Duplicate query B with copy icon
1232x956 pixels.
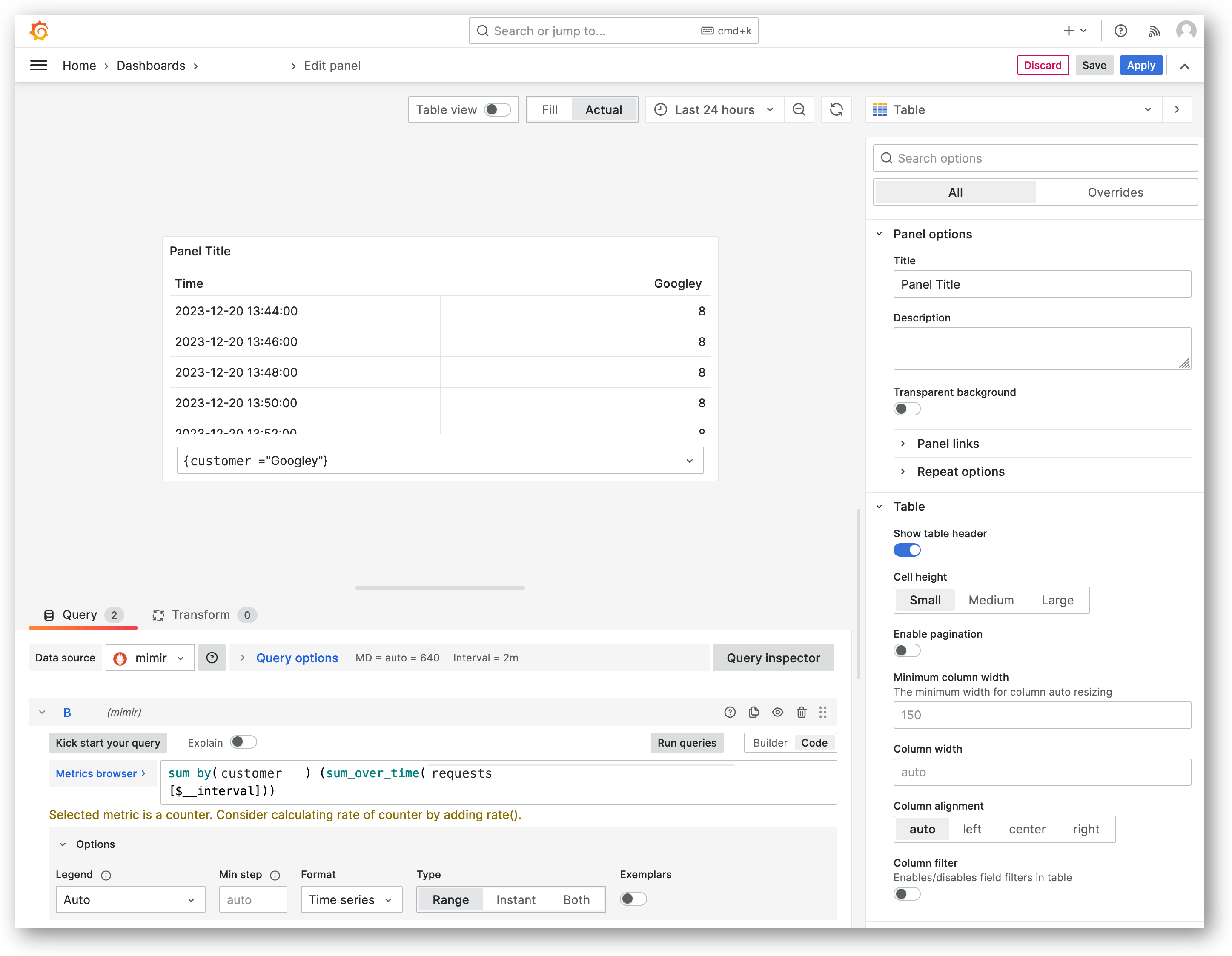tap(754, 713)
